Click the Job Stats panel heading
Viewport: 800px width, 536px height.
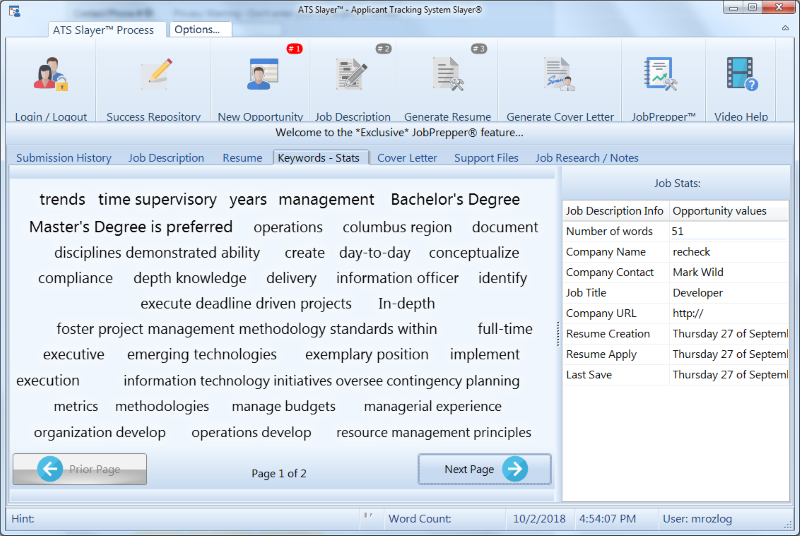(677, 183)
